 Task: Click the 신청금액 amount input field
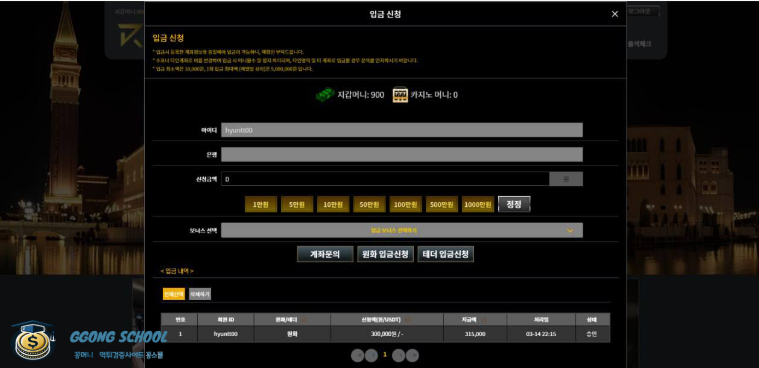[x=385, y=179]
